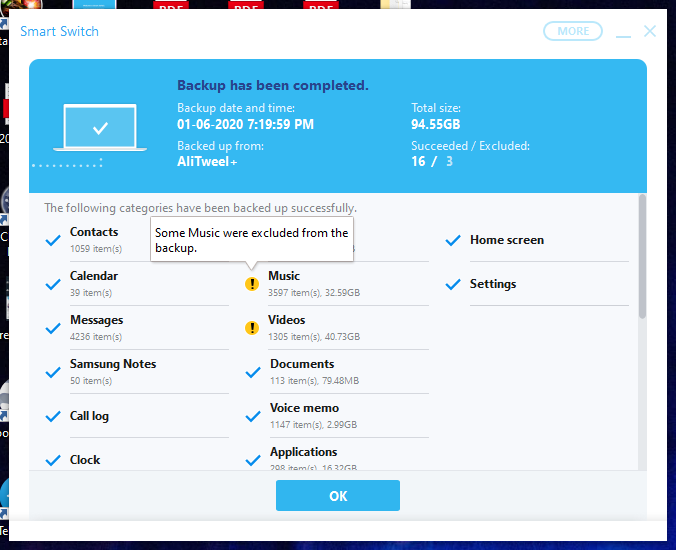Click the '4236 item(s)' text

pyautogui.click(x=96, y=337)
